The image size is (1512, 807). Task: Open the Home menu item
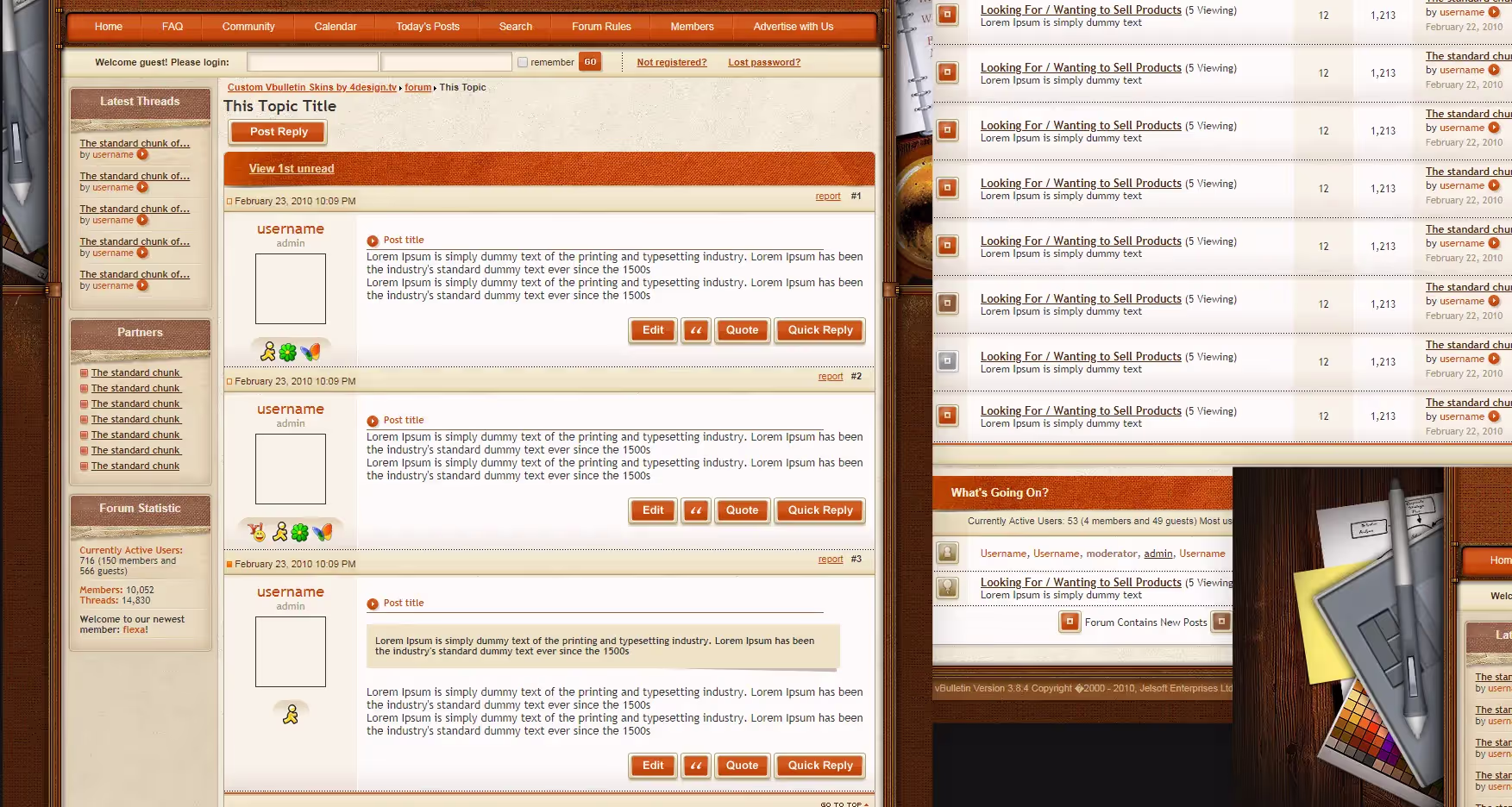pyautogui.click(x=109, y=27)
